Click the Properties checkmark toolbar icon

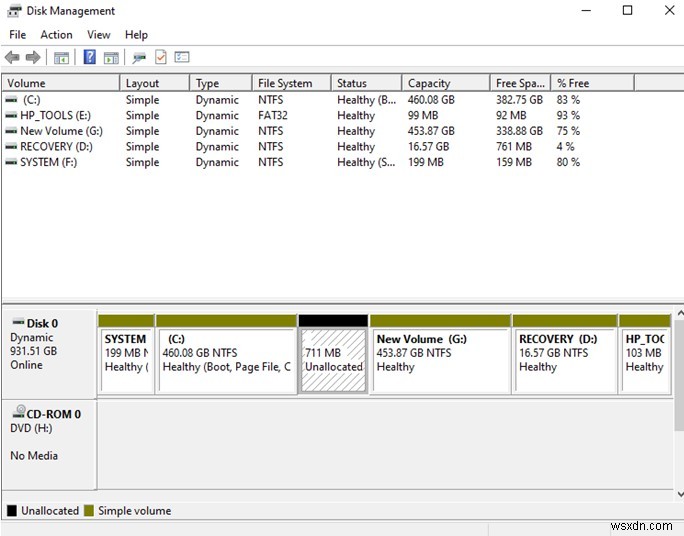[x=160, y=58]
